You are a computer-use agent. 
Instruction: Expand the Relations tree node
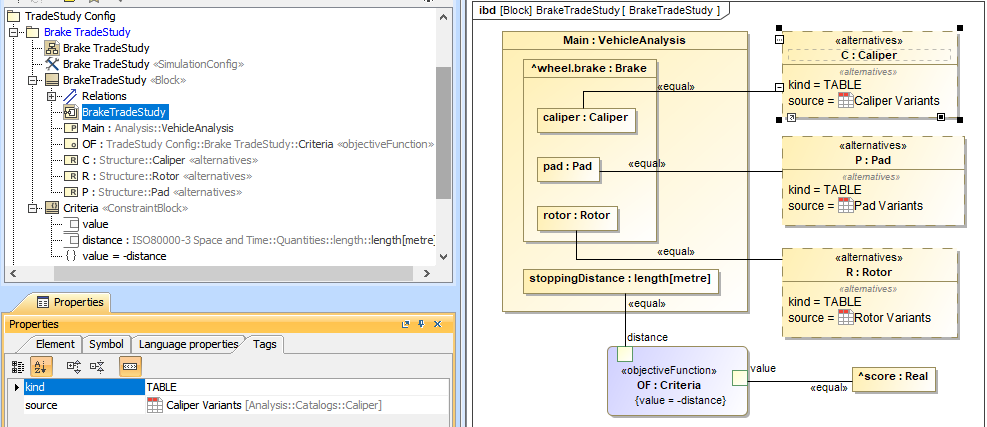pos(51,96)
